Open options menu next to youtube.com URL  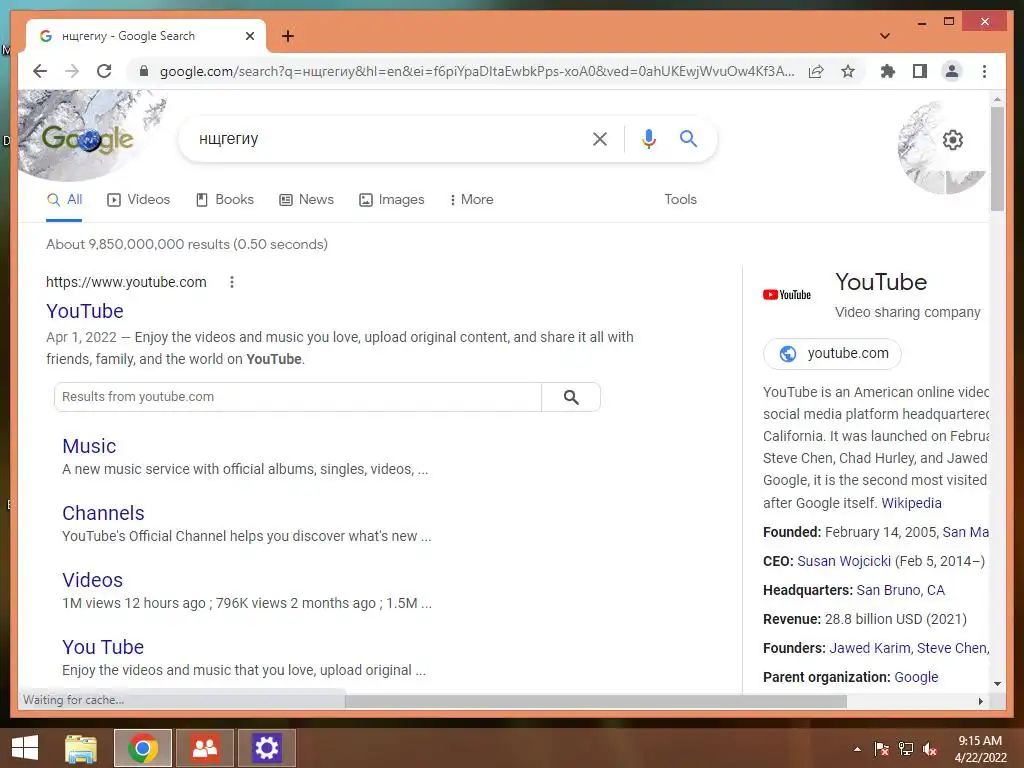pos(232,282)
